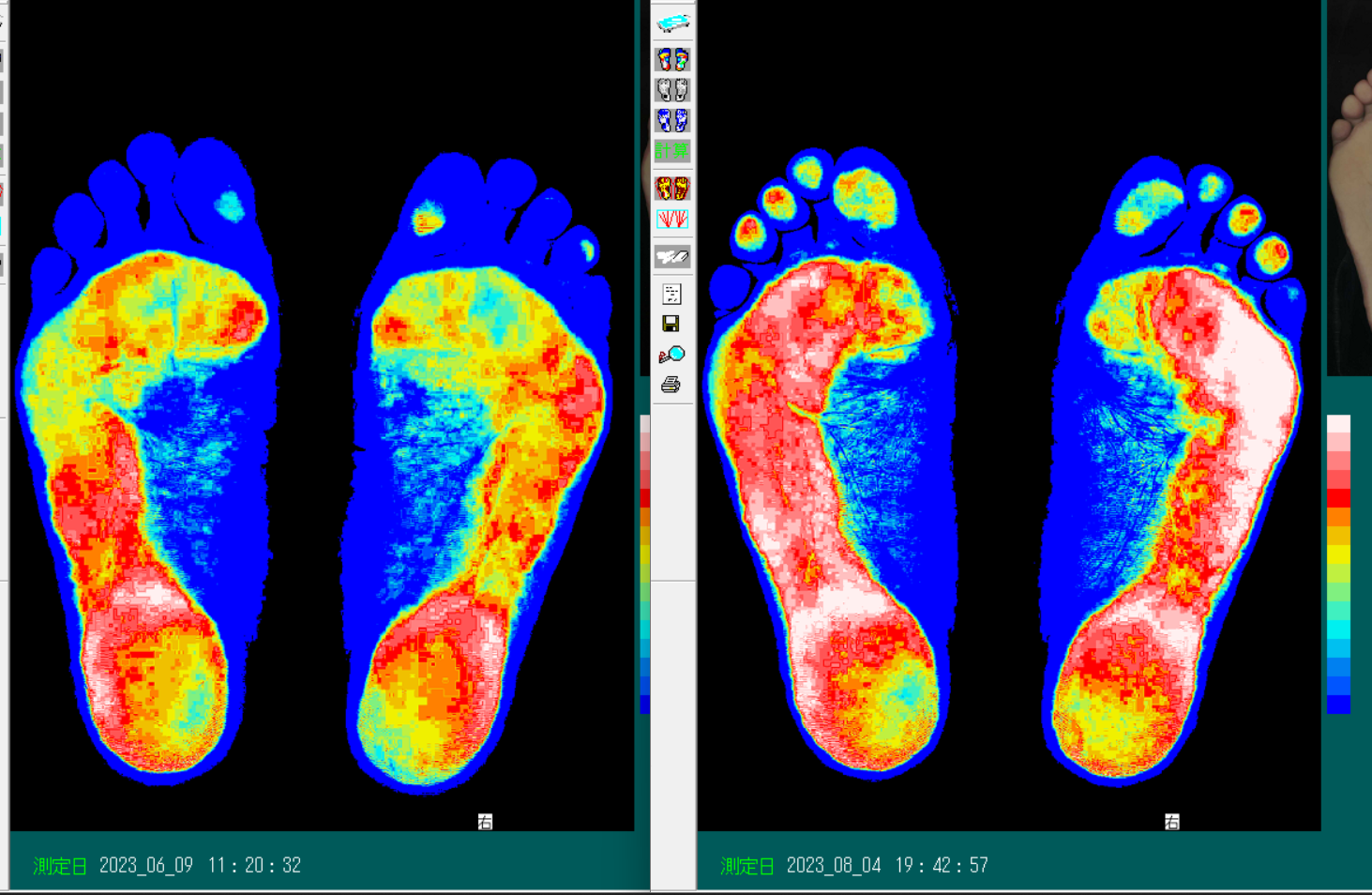Open the notes document icon
This screenshot has height=895, width=1372.
[x=671, y=295]
